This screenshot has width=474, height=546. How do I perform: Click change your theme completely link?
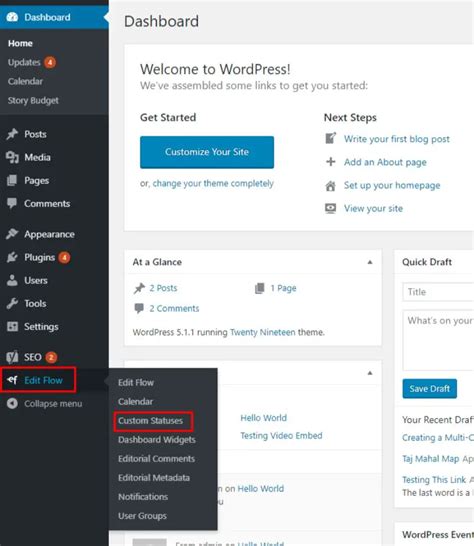pyautogui.click(x=213, y=184)
